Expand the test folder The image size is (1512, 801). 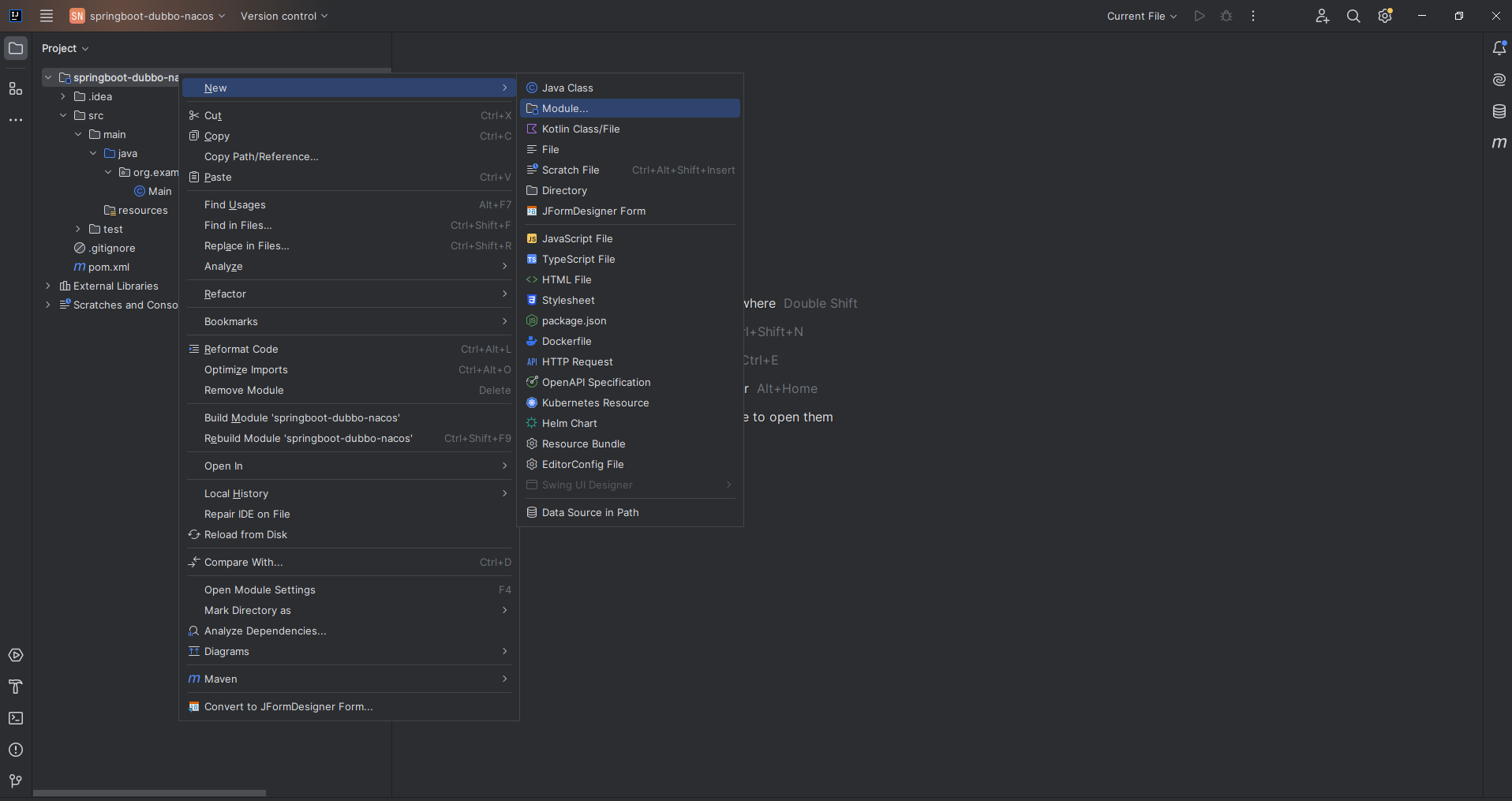(78, 229)
